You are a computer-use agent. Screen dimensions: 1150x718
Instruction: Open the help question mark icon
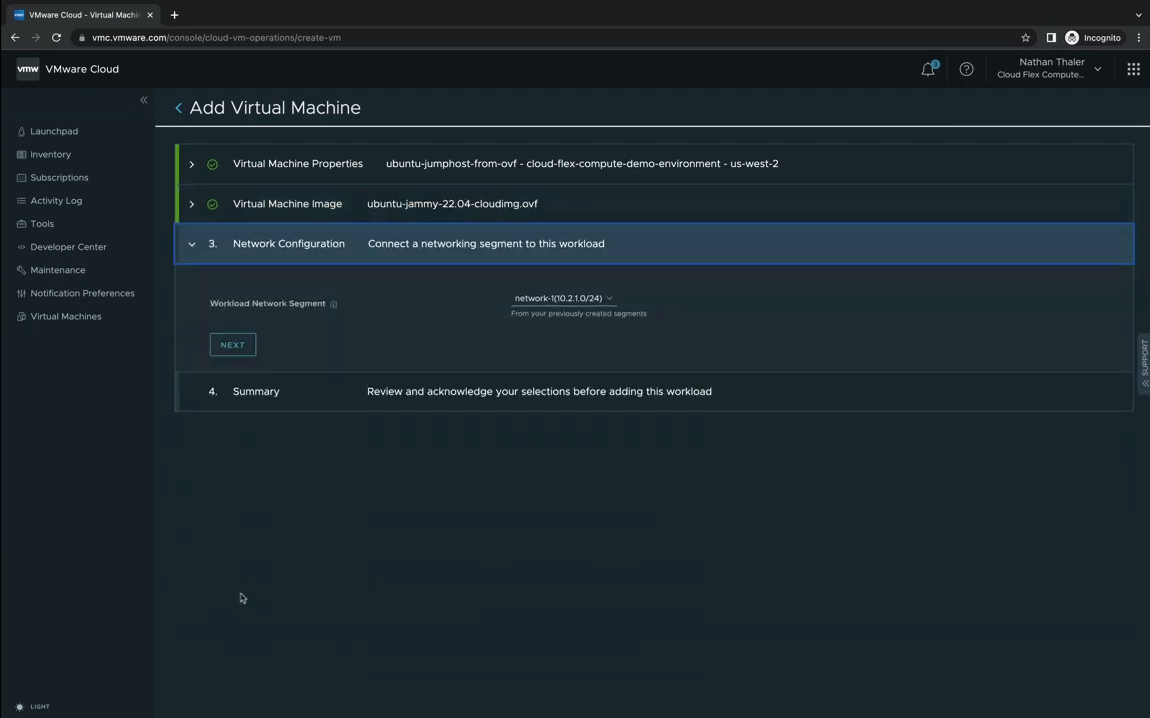967,69
